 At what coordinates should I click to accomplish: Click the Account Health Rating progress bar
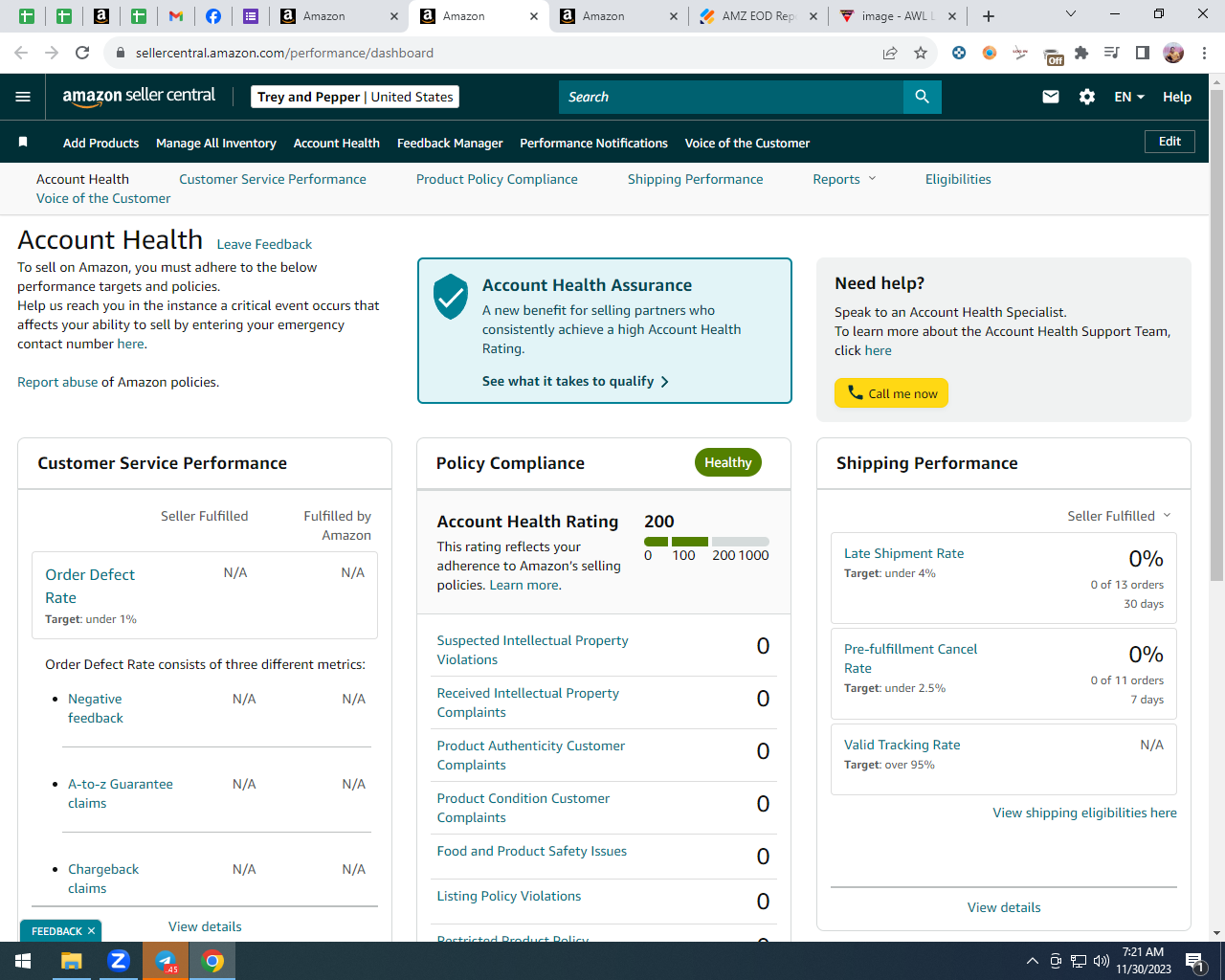[707, 542]
